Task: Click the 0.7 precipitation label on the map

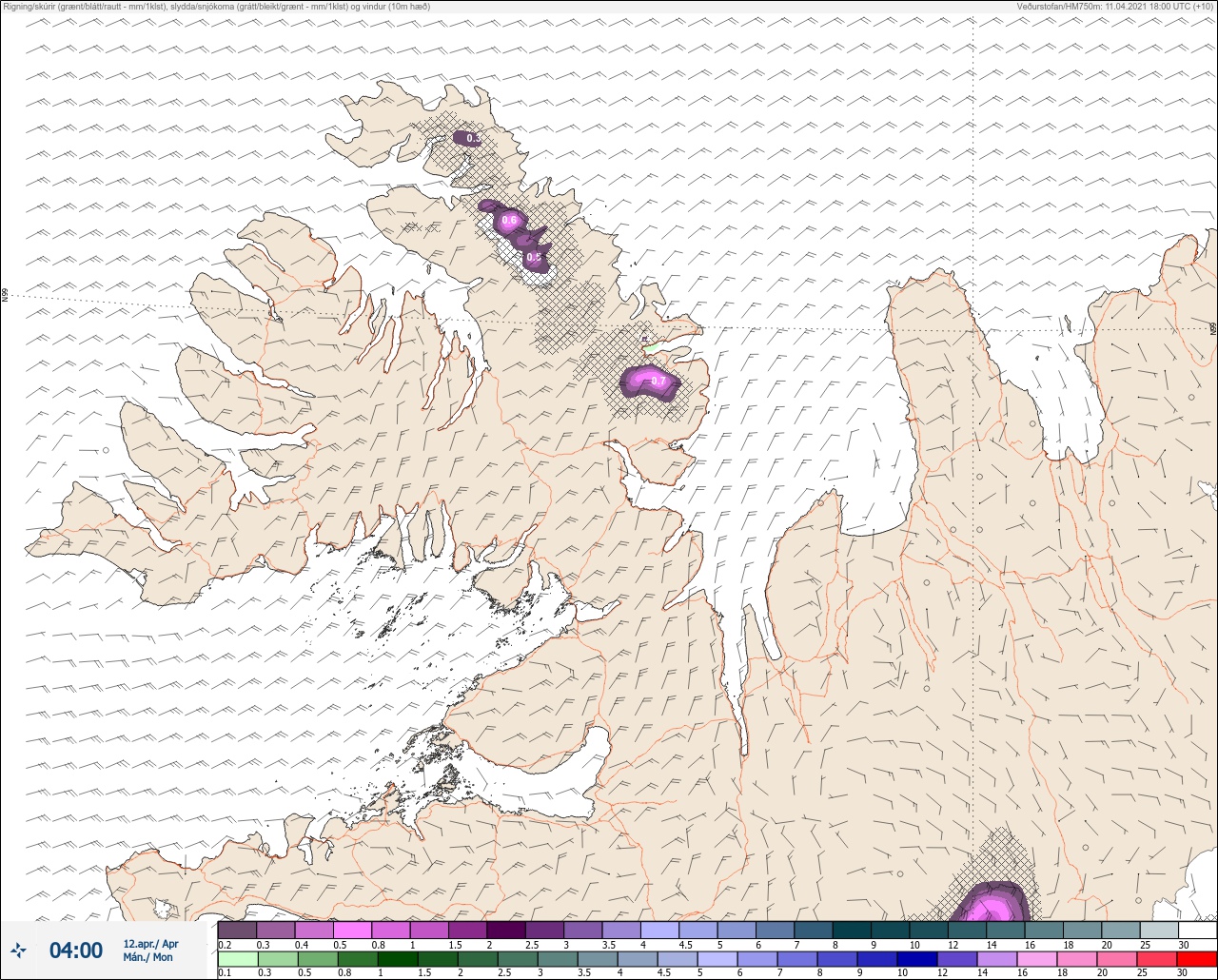Action: (x=658, y=382)
